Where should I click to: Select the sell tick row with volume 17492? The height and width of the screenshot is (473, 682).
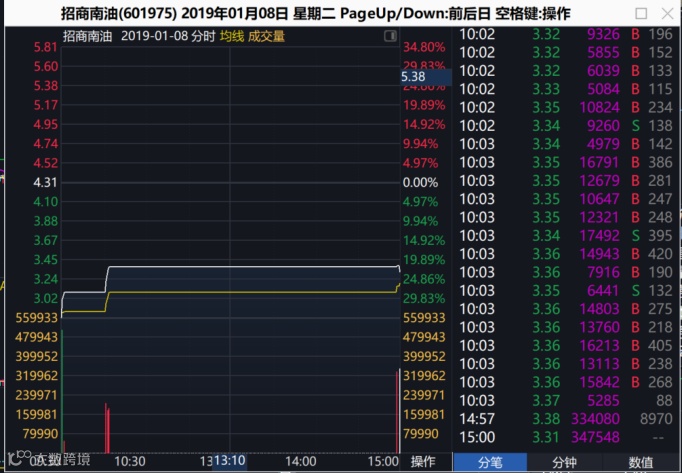point(566,235)
